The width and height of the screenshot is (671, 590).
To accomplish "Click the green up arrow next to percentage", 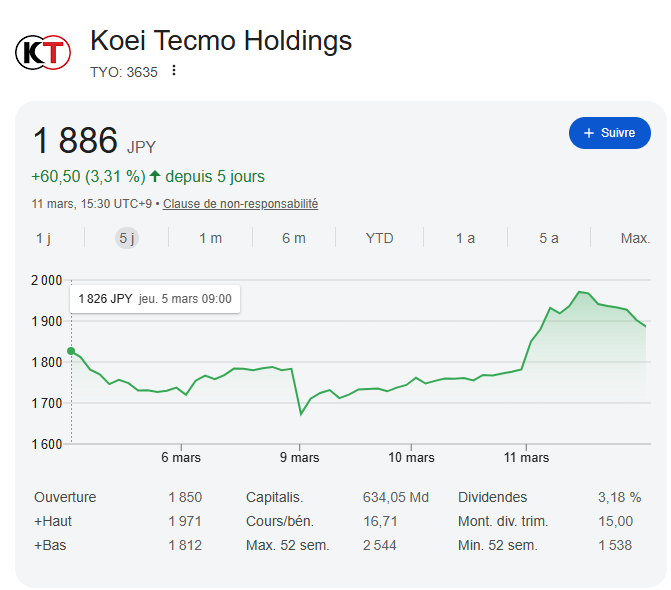I will click(x=155, y=176).
